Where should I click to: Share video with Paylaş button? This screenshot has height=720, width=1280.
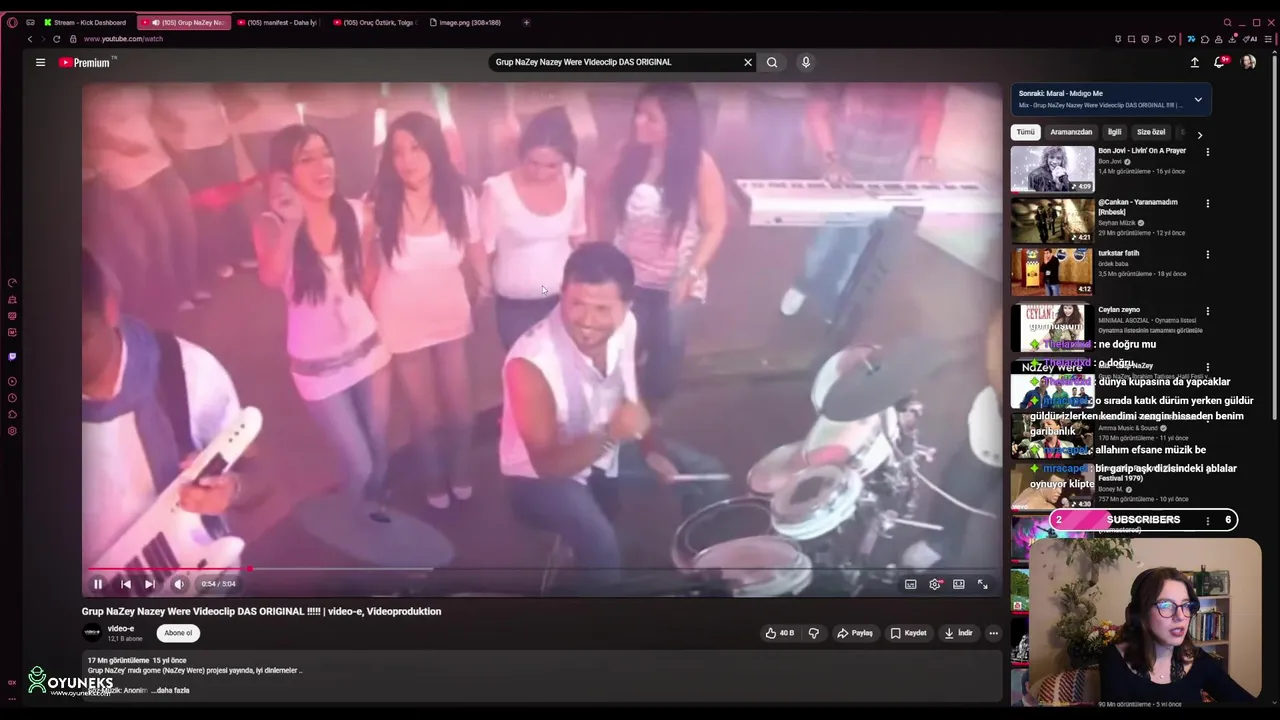pos(855,633)
